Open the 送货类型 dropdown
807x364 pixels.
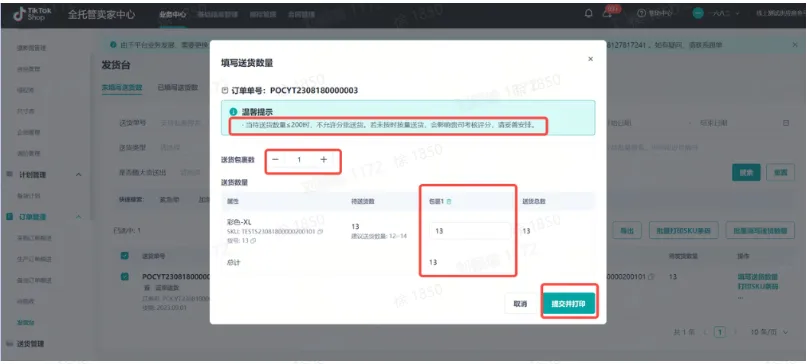[170, 148]
